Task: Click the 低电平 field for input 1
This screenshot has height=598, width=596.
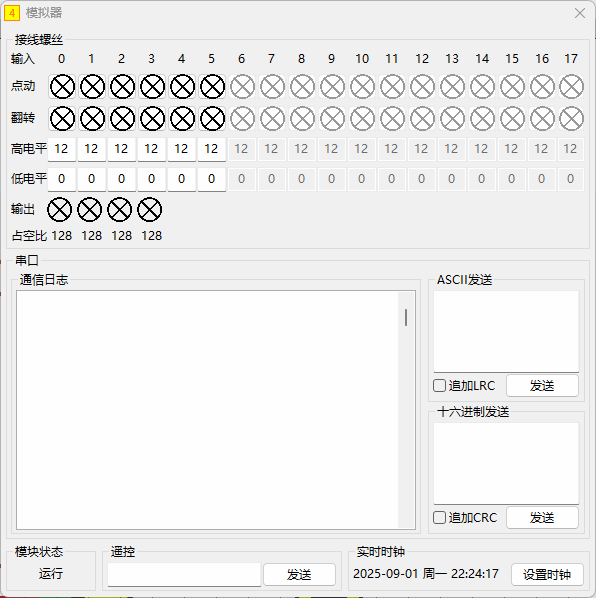Action: click(92, 179)
